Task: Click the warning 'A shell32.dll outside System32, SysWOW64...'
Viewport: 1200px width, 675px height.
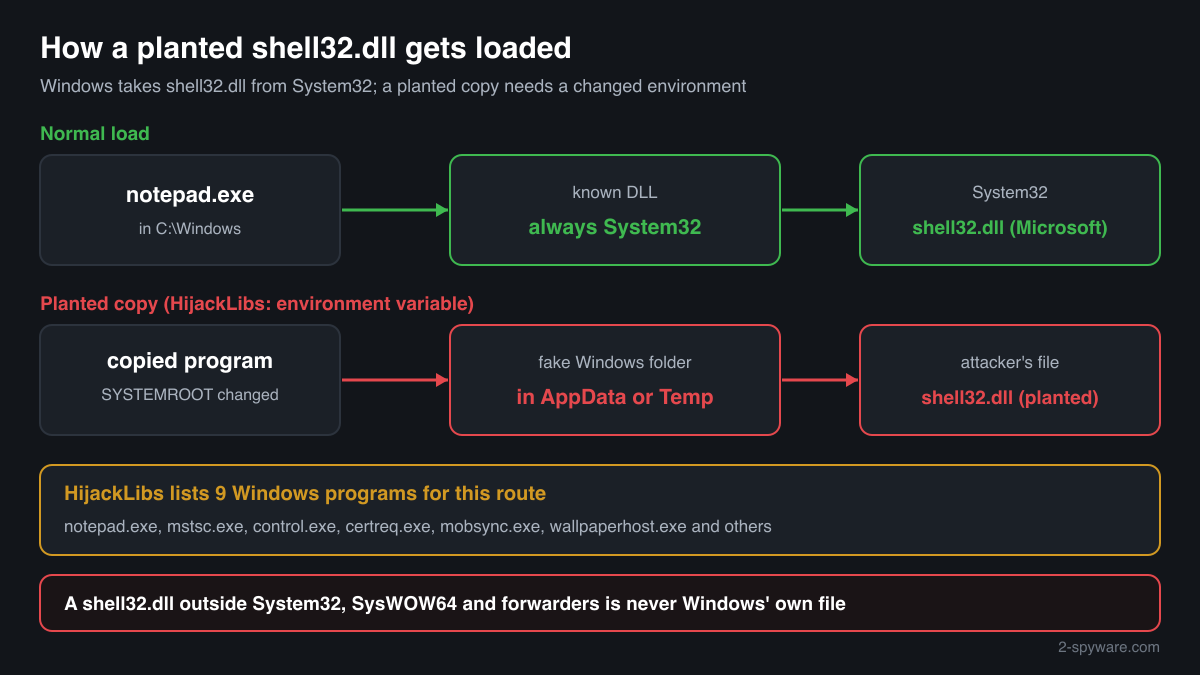Action: [455, 603]
